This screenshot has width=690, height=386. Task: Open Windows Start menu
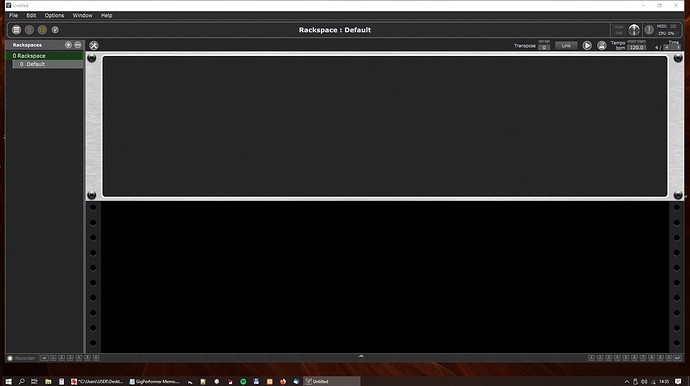click(8, 382)
